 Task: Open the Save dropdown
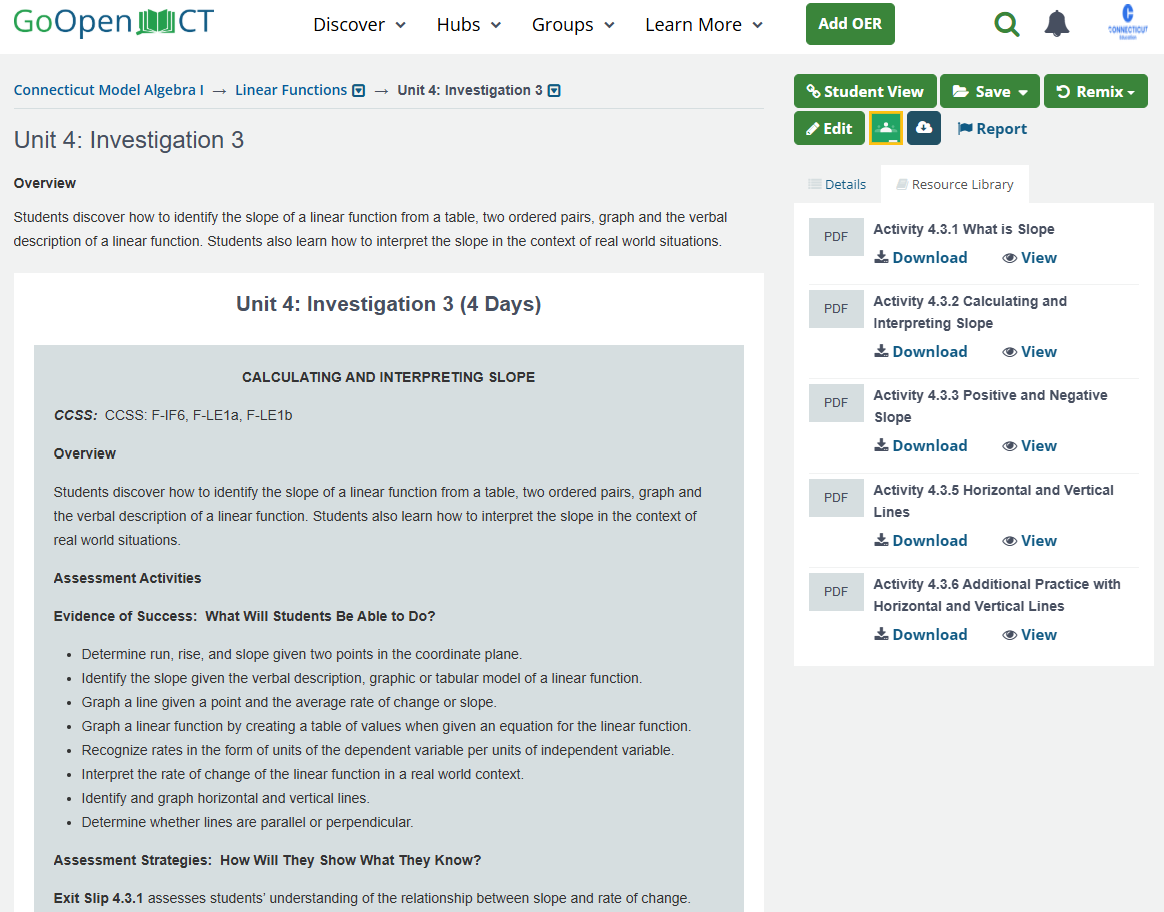989,91
